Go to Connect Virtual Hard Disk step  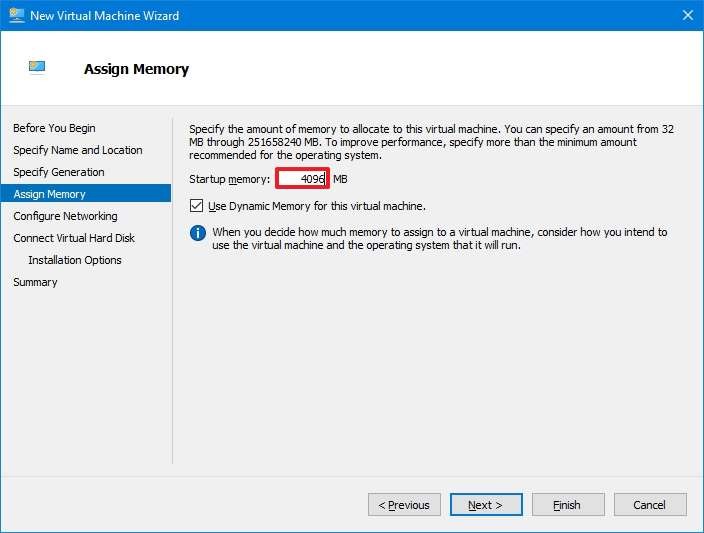pyautogui.click(x=74, y=238)
